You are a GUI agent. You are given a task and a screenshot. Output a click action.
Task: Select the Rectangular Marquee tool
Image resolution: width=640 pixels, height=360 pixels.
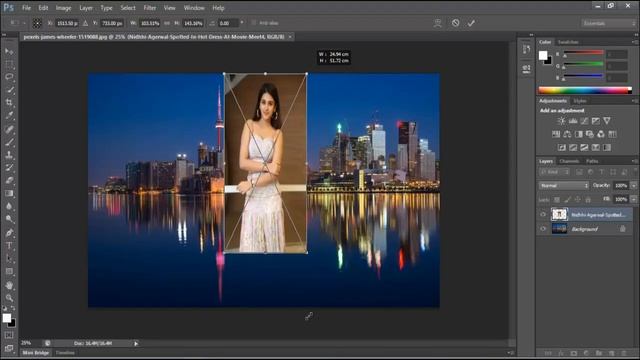[x=9, y=64]
